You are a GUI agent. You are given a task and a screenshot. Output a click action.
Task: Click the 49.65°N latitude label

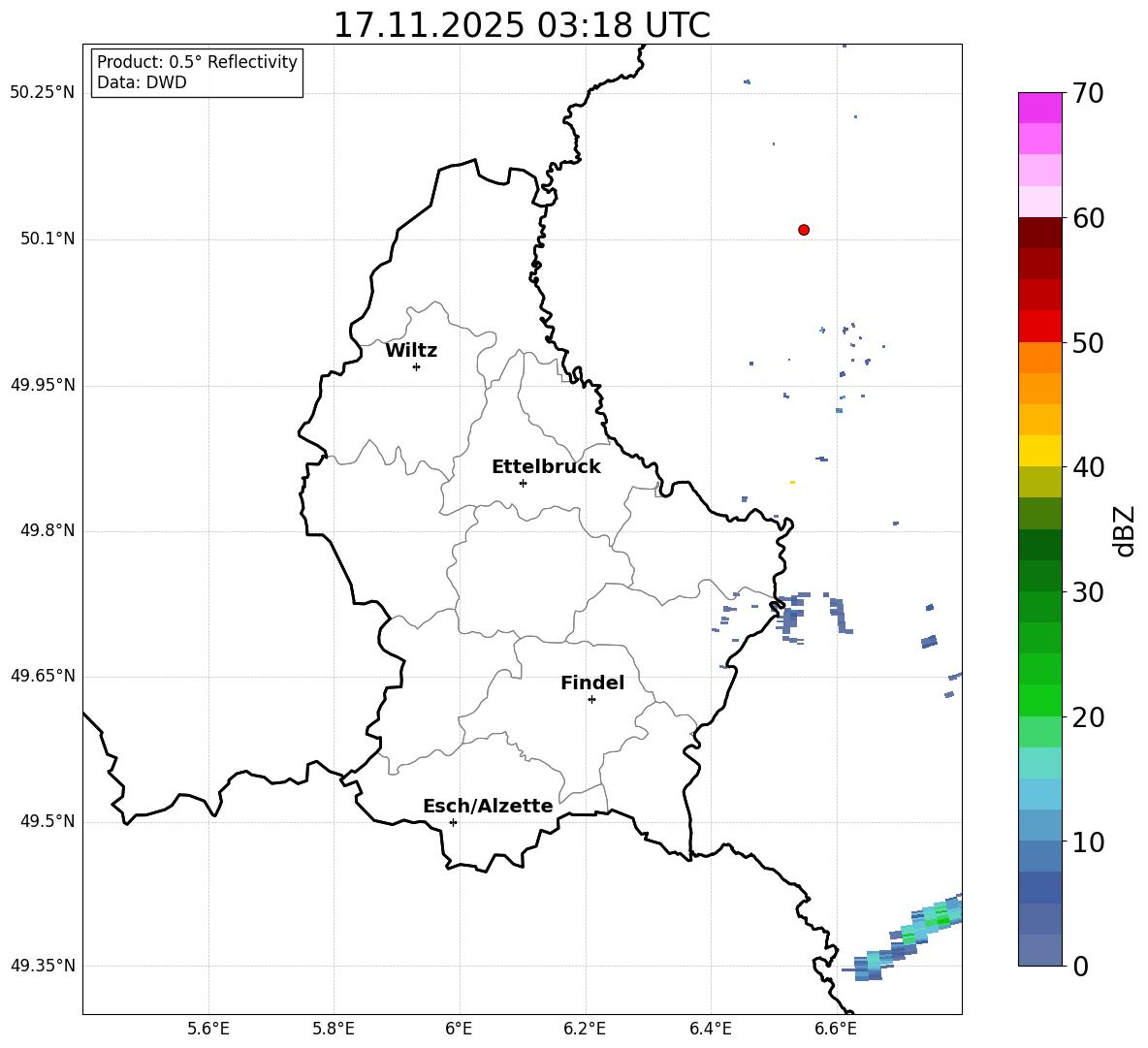tap(43, 676)
